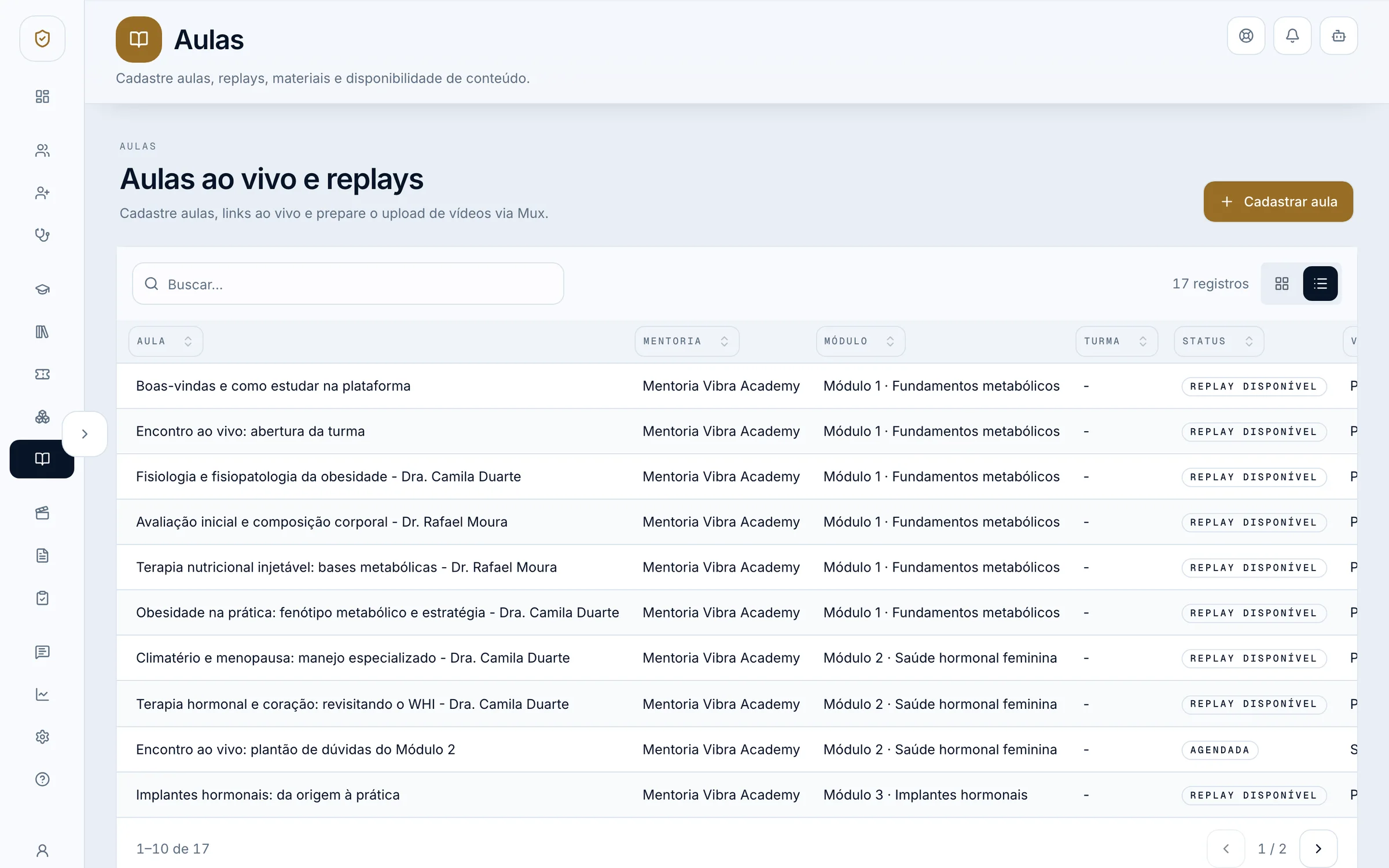
Task: Open row 'Implantes hormonais: da origem à prática'
Action: click(x=737, y=795)
